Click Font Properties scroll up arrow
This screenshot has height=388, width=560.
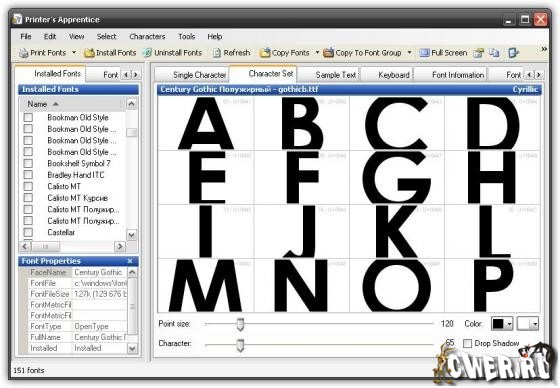click(132, 273)
